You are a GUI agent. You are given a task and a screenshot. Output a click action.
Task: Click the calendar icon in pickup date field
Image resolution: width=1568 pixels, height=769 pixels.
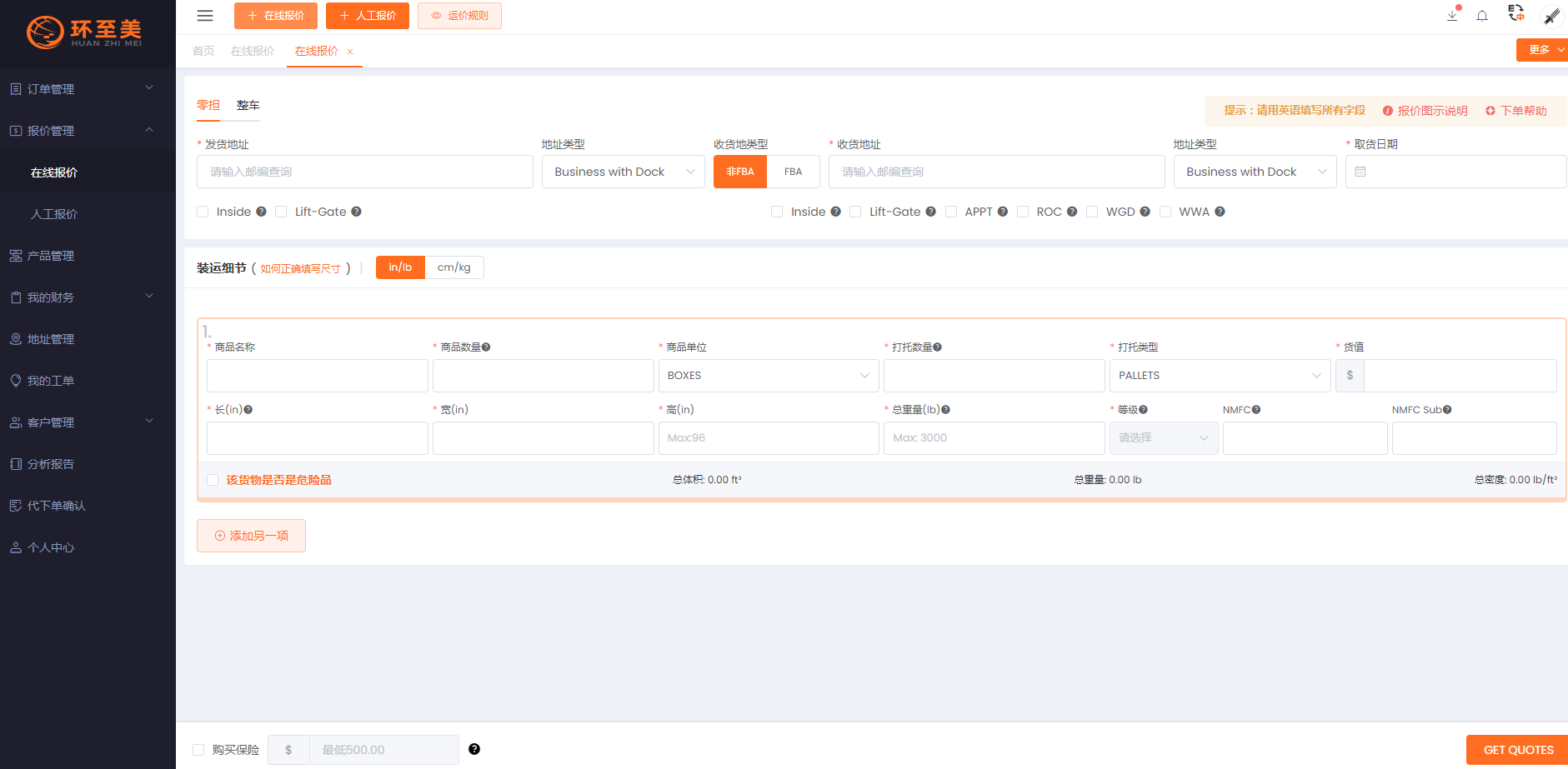1360,172
